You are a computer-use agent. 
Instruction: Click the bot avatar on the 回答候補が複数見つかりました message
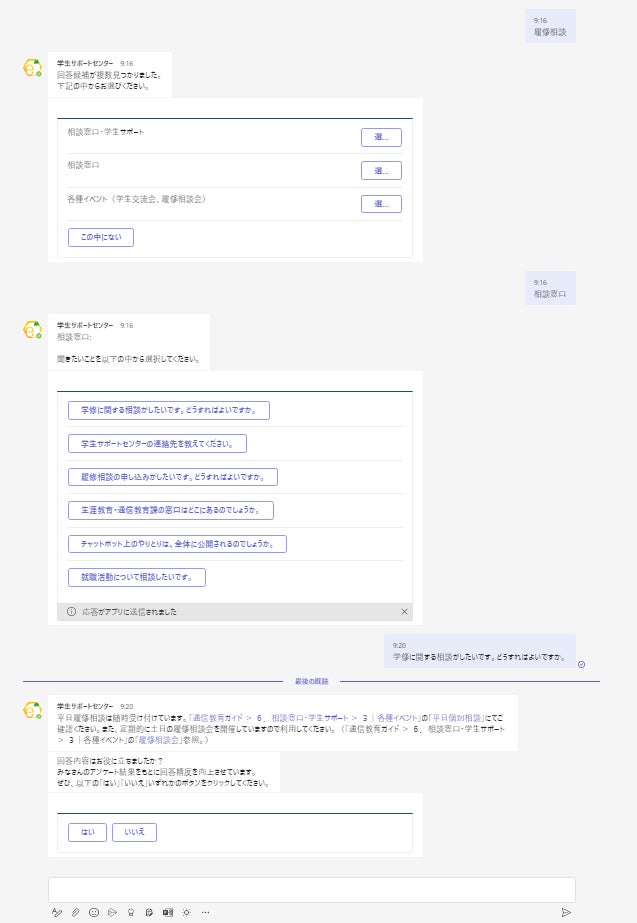tap(32, 68)
